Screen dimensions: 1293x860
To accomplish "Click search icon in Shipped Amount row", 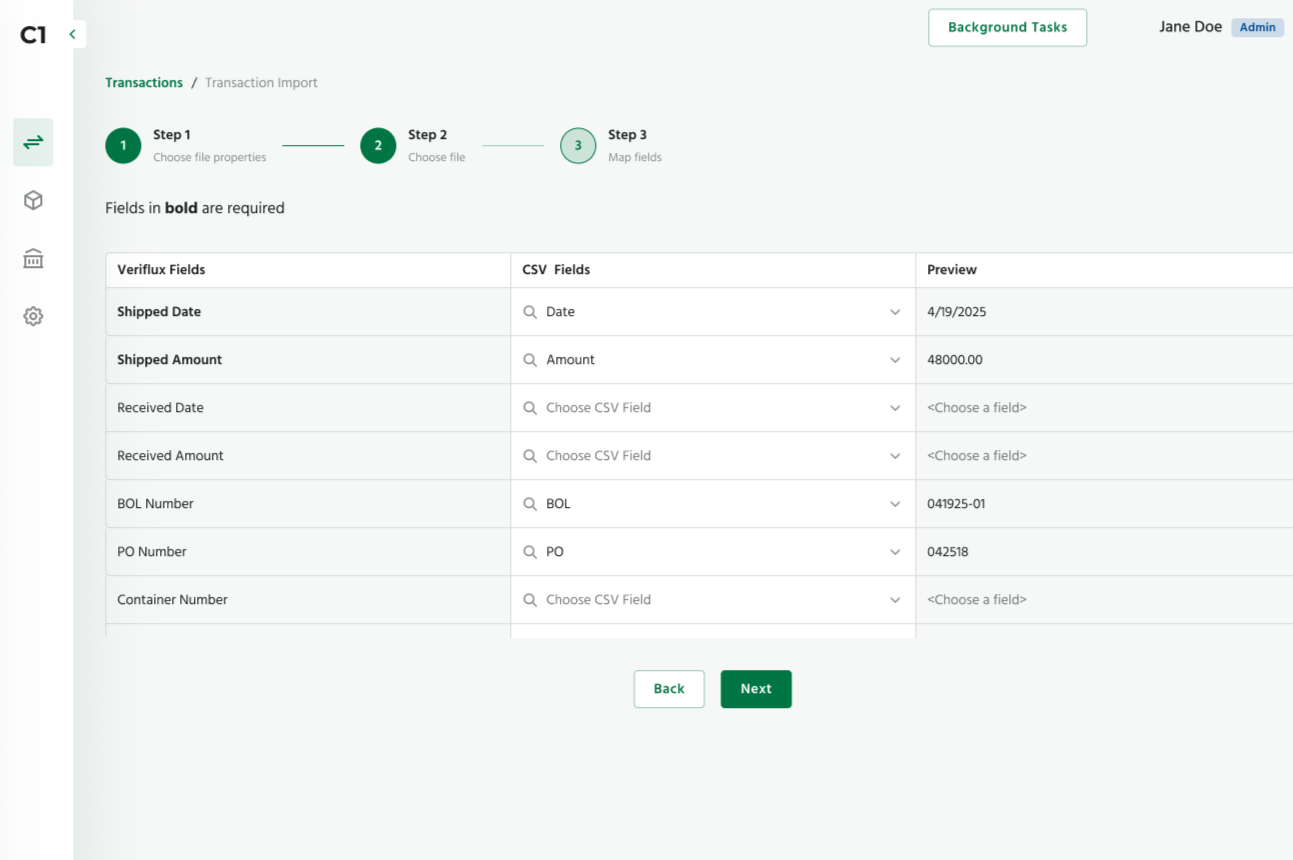I will [530, 360].
